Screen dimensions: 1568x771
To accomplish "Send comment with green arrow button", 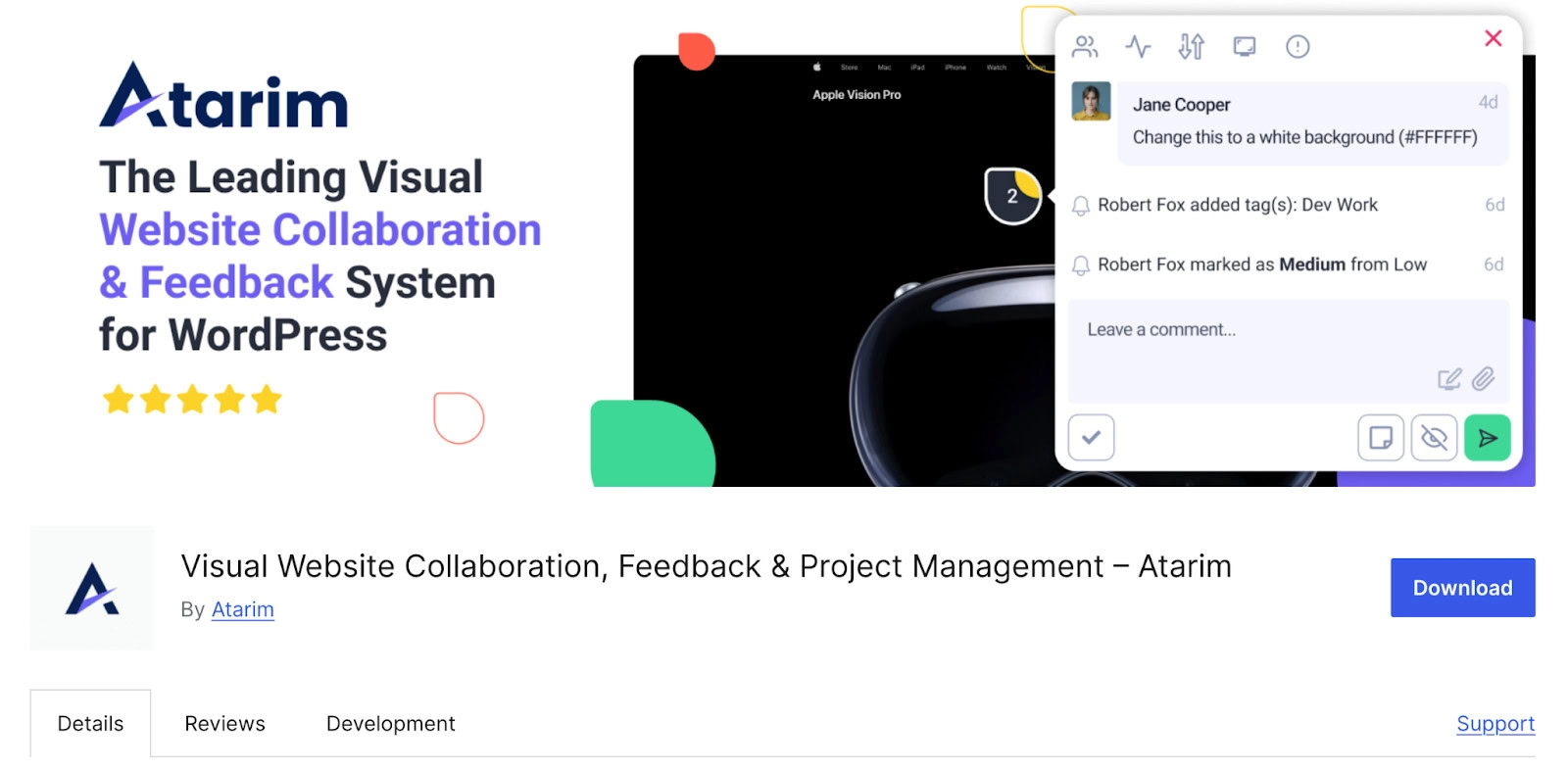I will pyautogui.click(x=1487, y=437).
